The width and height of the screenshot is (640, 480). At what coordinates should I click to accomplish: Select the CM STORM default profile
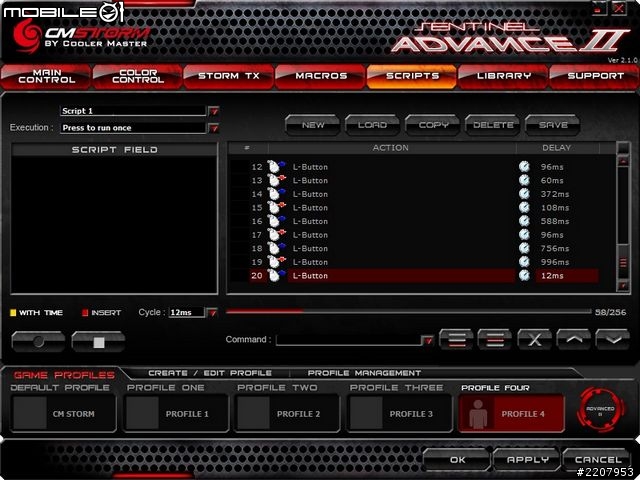pyautogui.click(x=63, y=413)
